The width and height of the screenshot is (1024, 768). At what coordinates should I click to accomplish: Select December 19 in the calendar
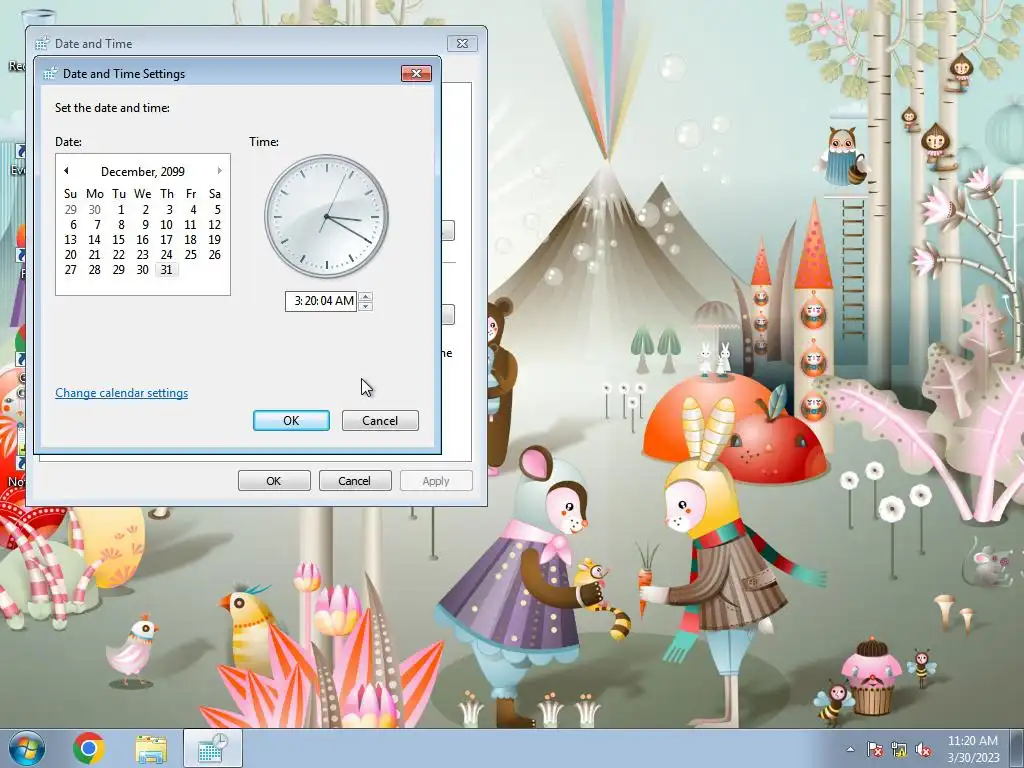(214, 240)
